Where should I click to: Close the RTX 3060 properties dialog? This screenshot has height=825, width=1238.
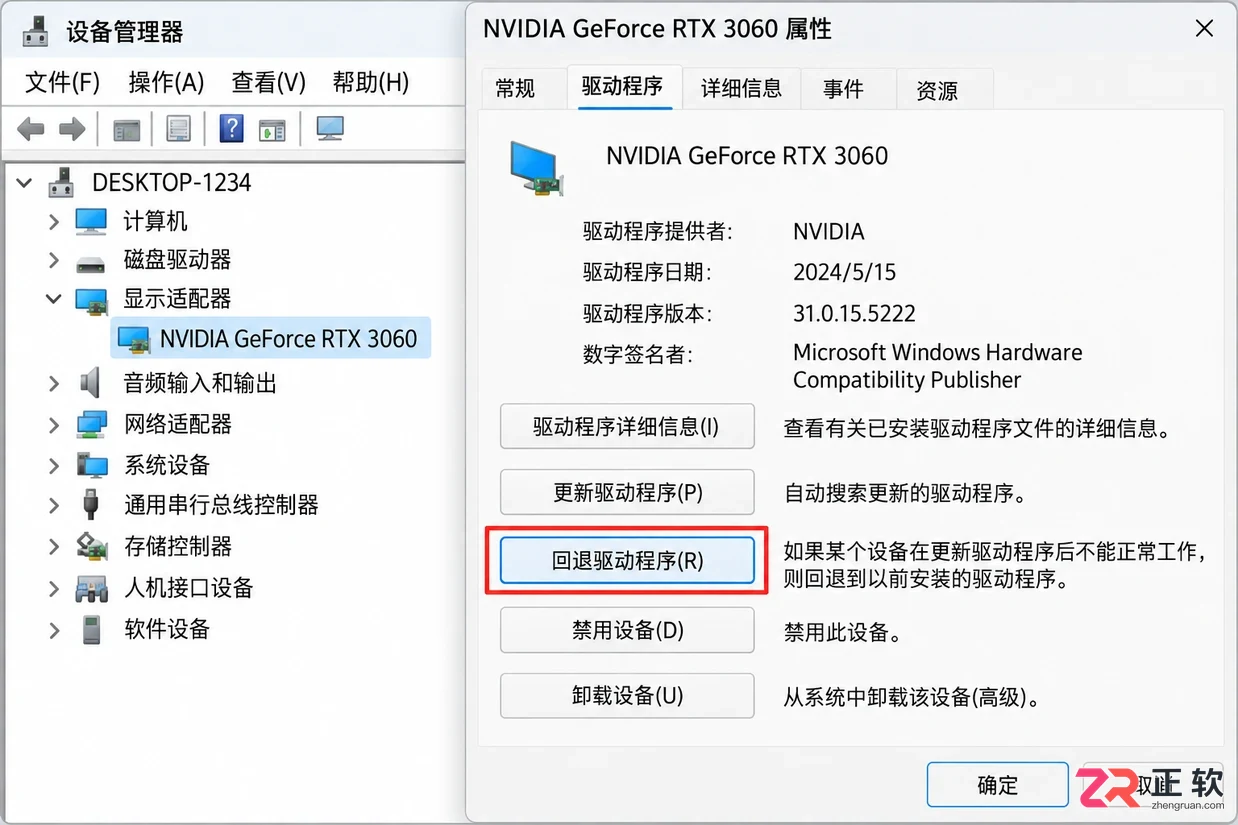click(1205, 29)
